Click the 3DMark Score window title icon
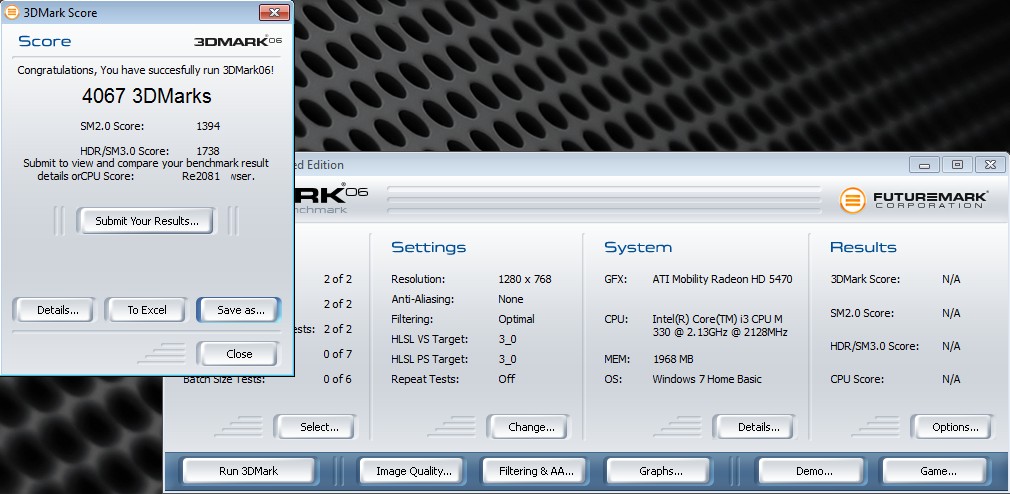1010x494 pixels. click(12, 13)
